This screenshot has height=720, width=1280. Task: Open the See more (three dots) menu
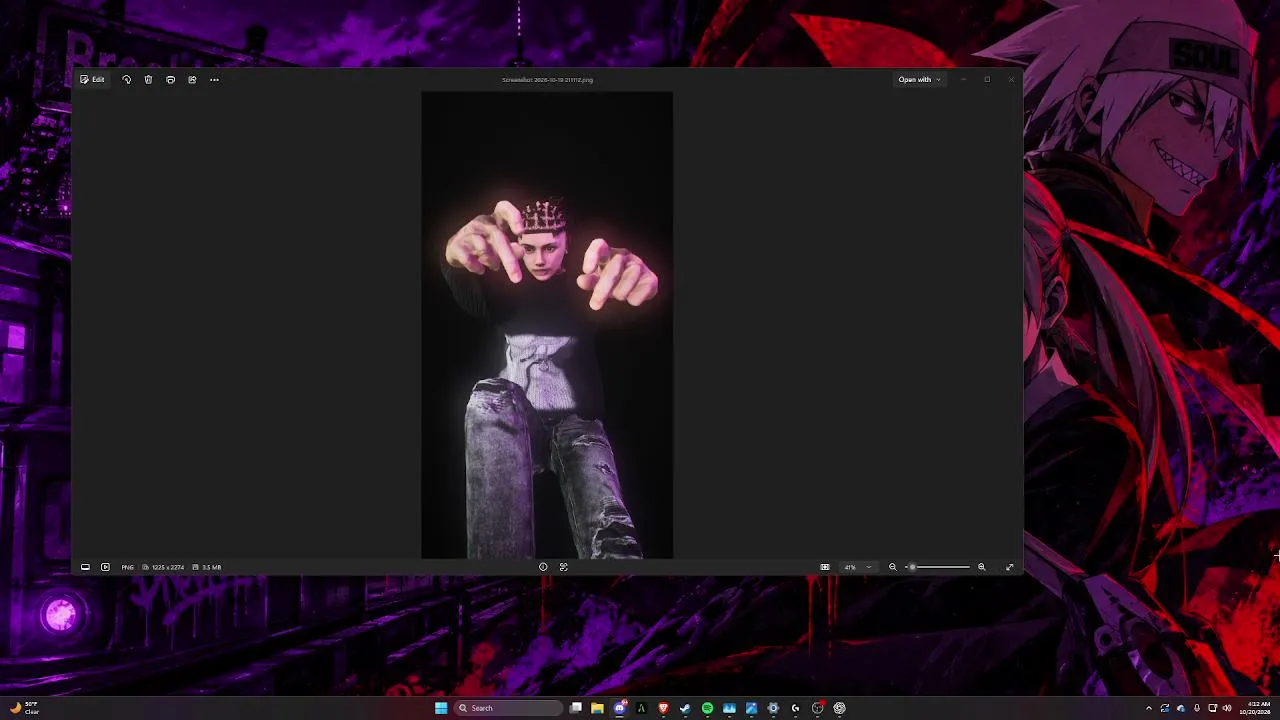pos(214,79)
